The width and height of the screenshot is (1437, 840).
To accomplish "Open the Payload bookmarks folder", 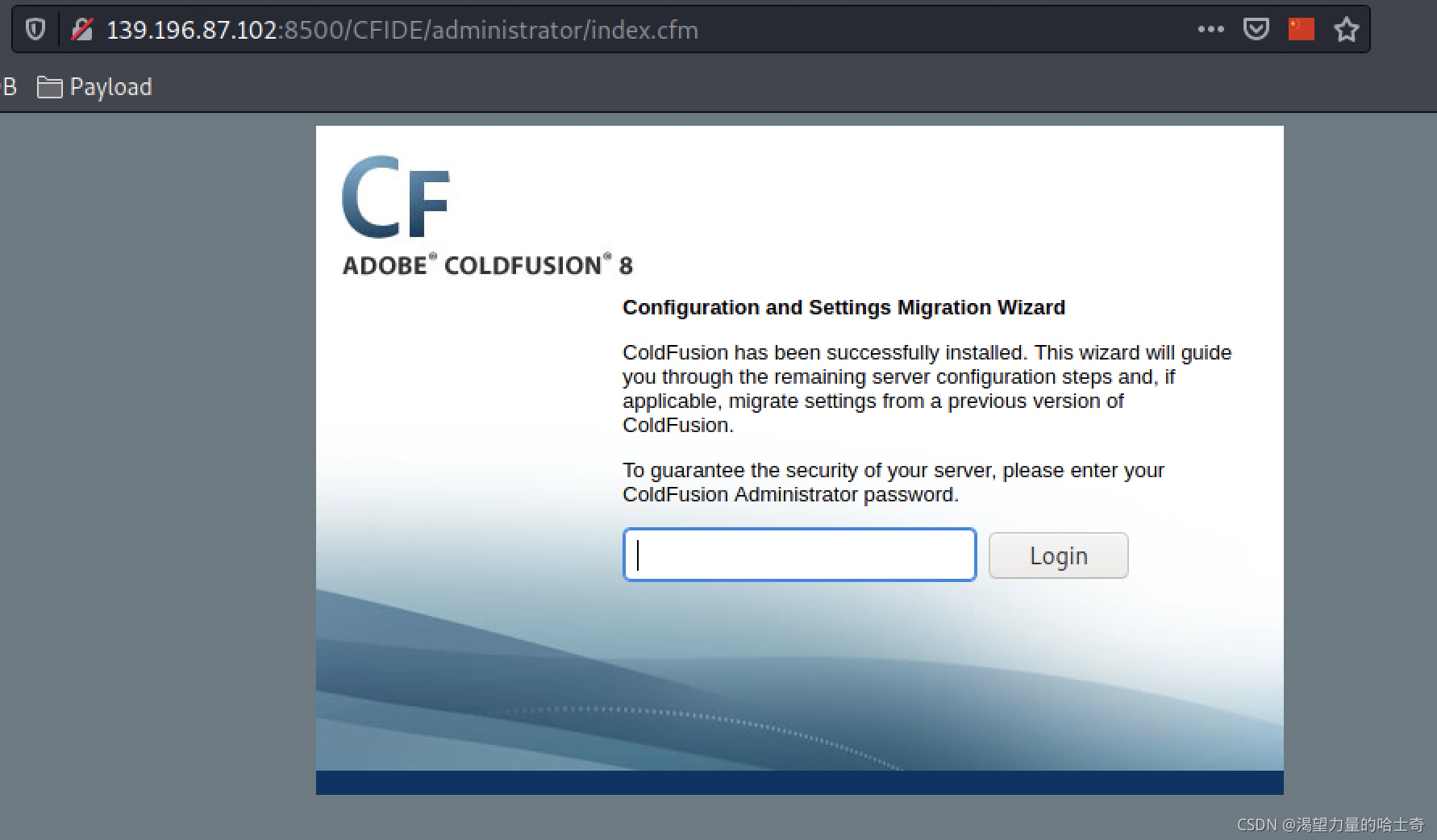I will click(94, 87).
